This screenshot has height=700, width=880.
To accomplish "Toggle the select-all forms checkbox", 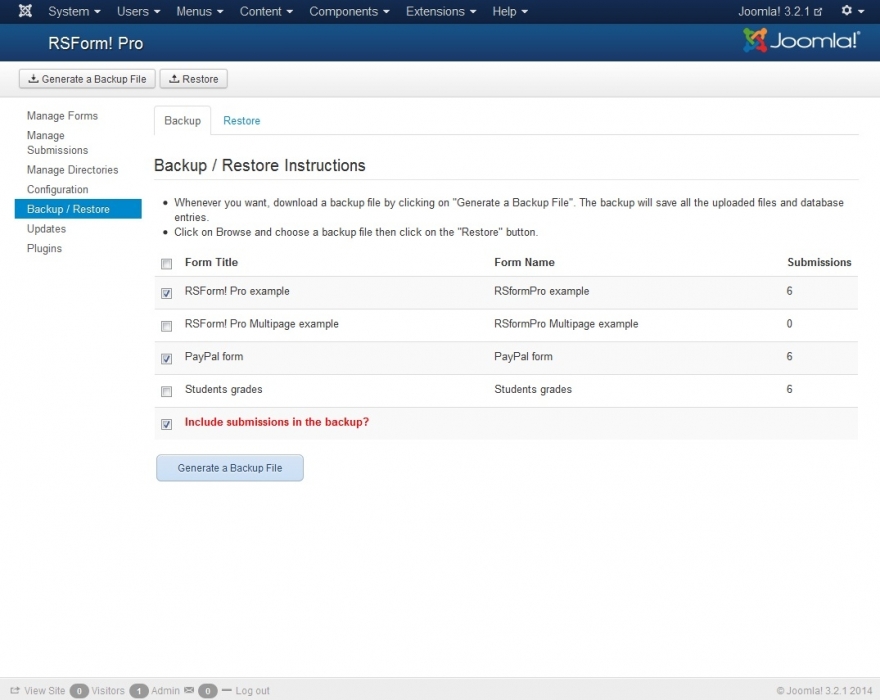I will tap(167, 264).
